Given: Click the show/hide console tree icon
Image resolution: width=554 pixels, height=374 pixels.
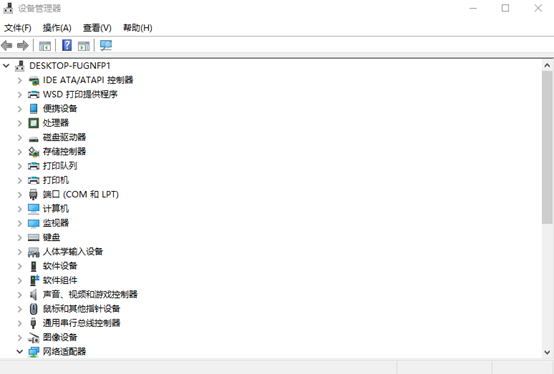Looking at the screenshot, I should 45,46.
